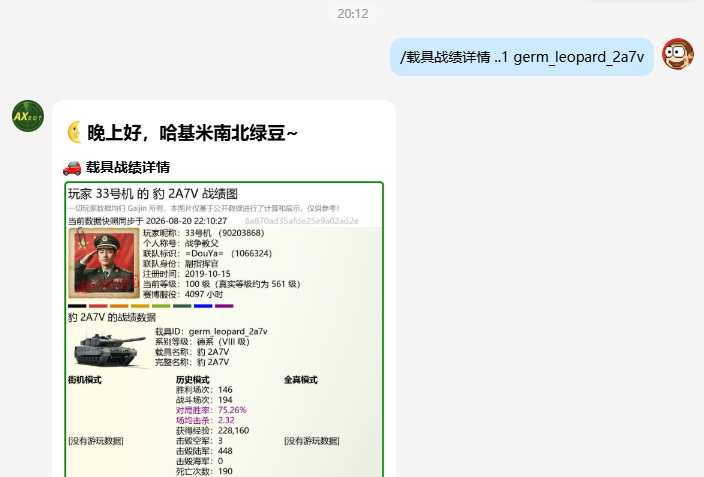Click the Leopard 2A7V tank image

click(x=109, y=349)
